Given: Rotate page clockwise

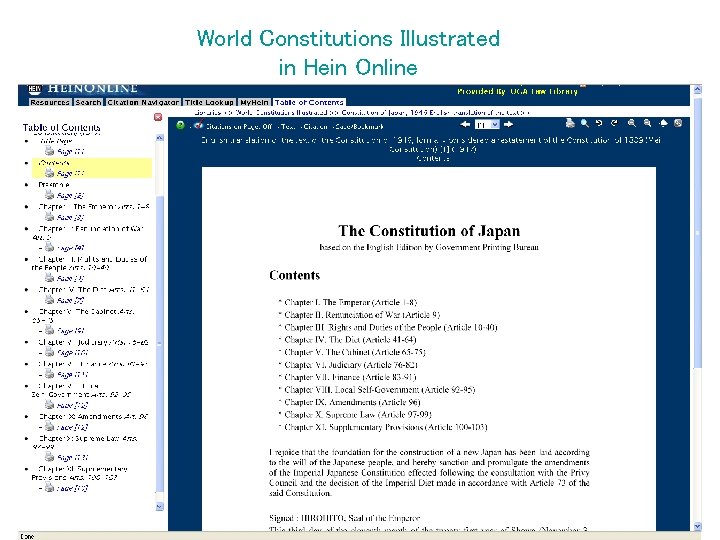Looking at the screenshot, I should pos(614,123).
